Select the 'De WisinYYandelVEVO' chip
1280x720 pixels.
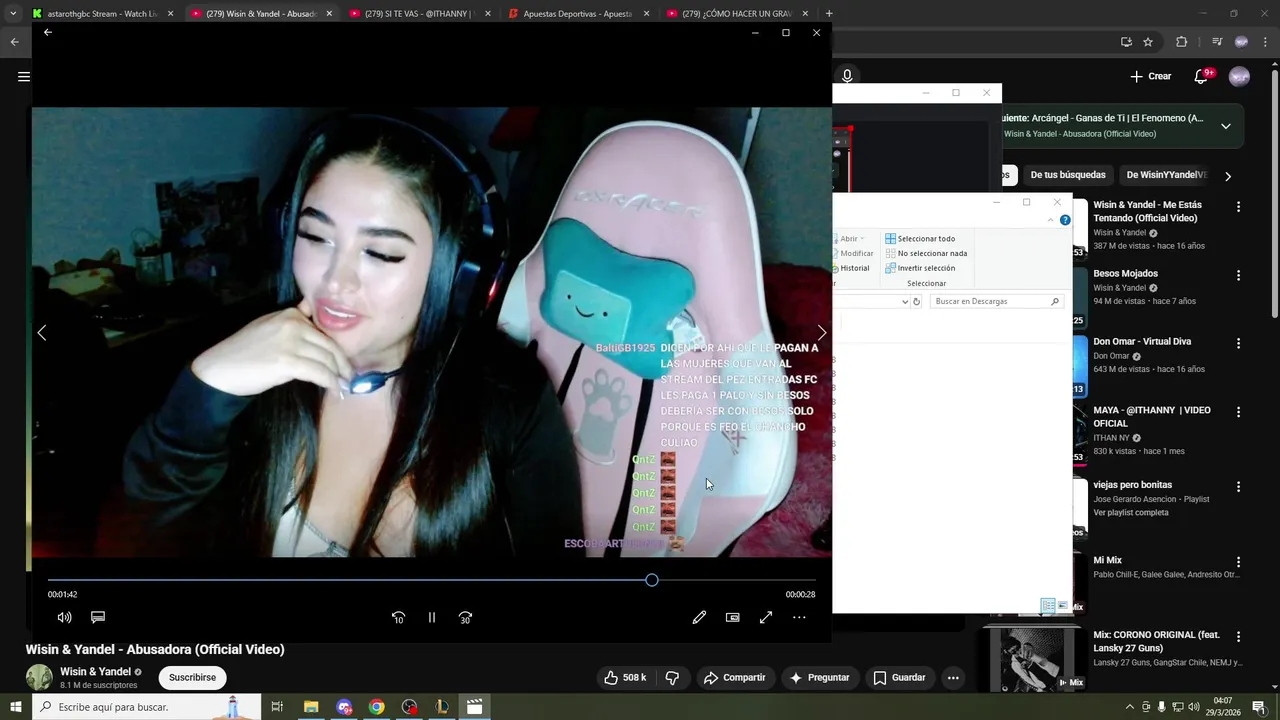(x=1166, y=175)
